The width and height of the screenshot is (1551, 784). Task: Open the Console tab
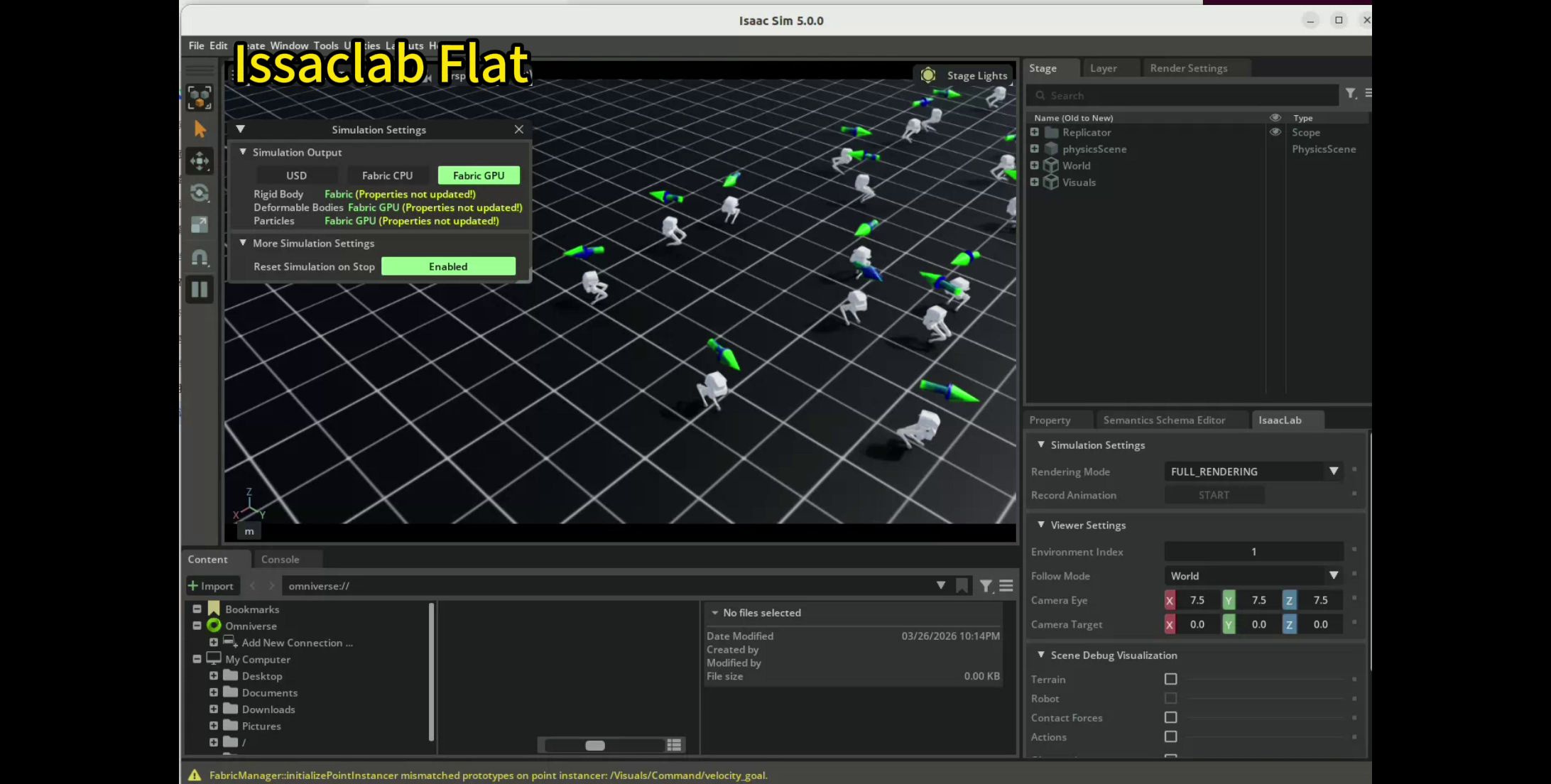(x=280, y=560)
